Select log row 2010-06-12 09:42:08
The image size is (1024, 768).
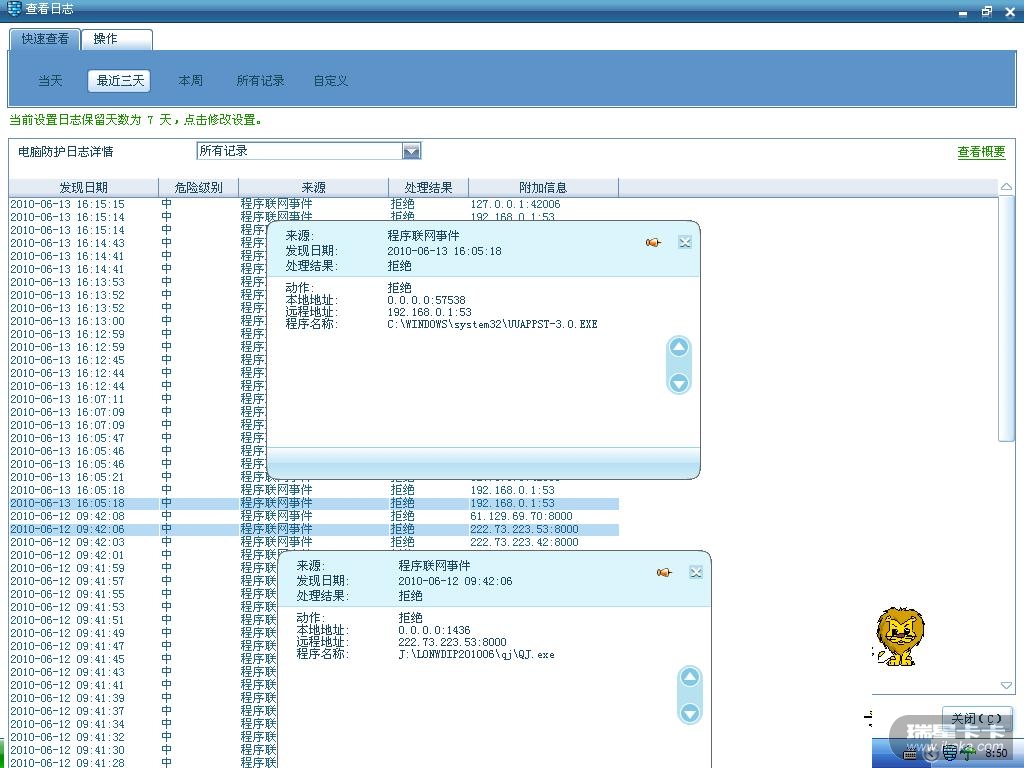click(x=313, y=516)
